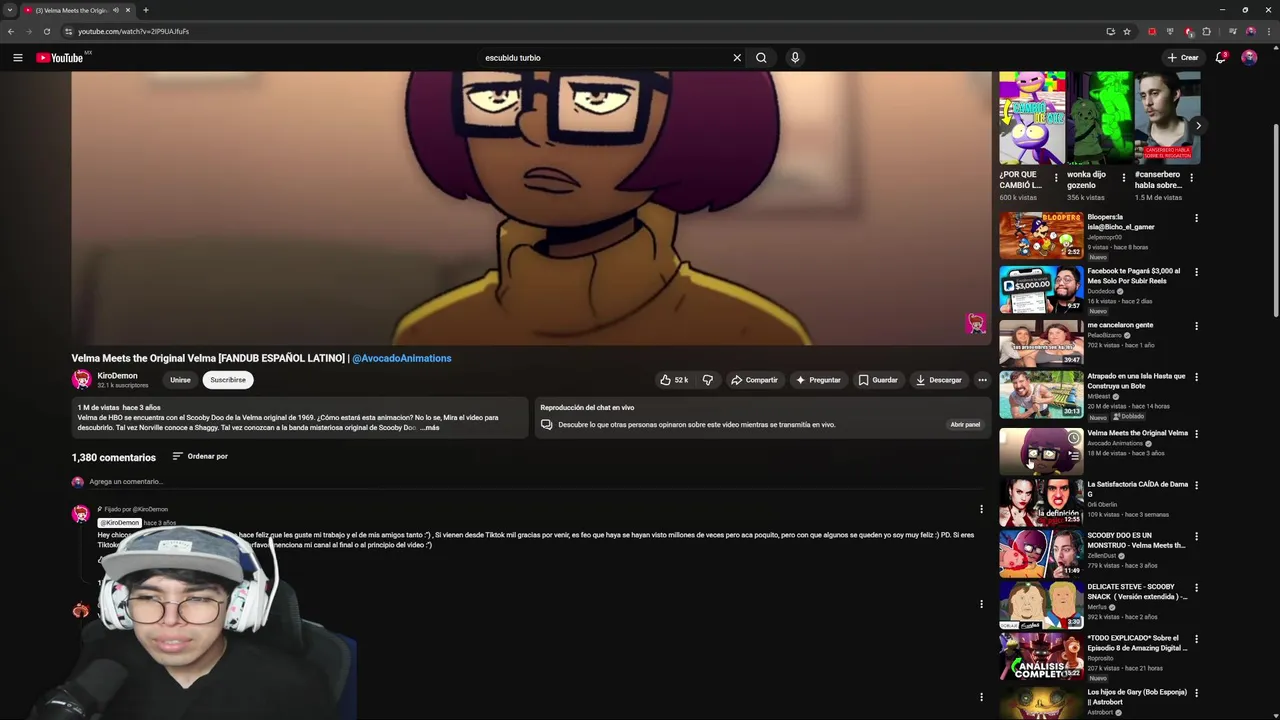
Task: Go back in browser
Action: [11, 31]
